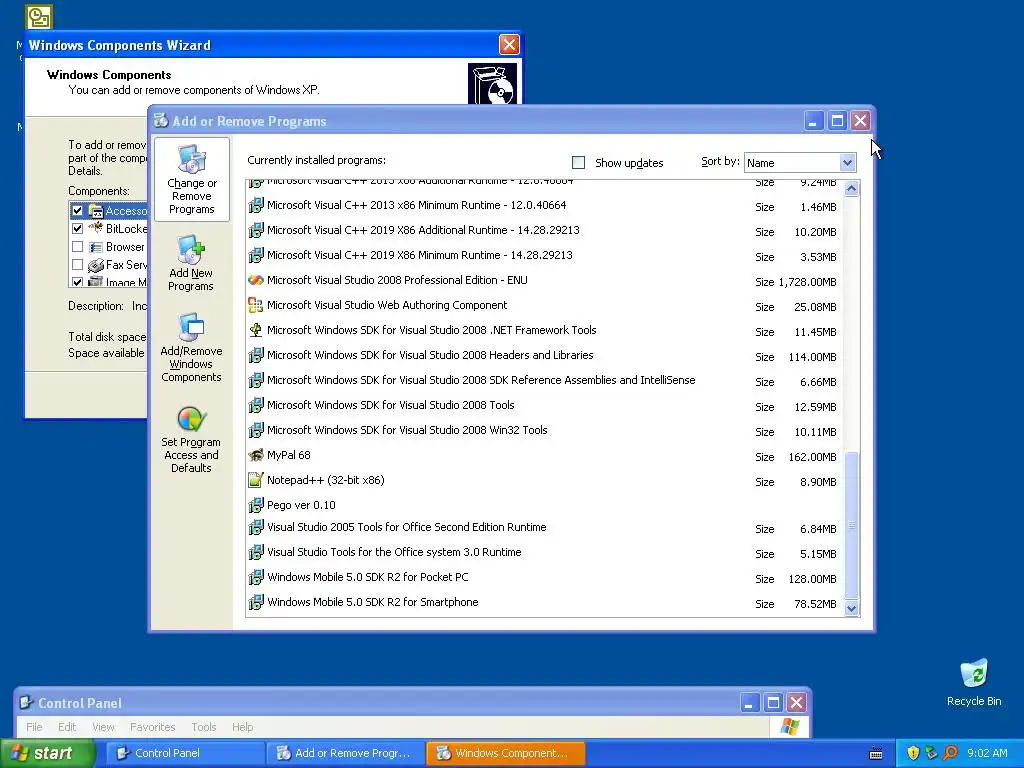Close the Windows Components Wizard window
The height and width of the screenshot is (768, 1024).
pyautogui.click(x=509, y=44)
